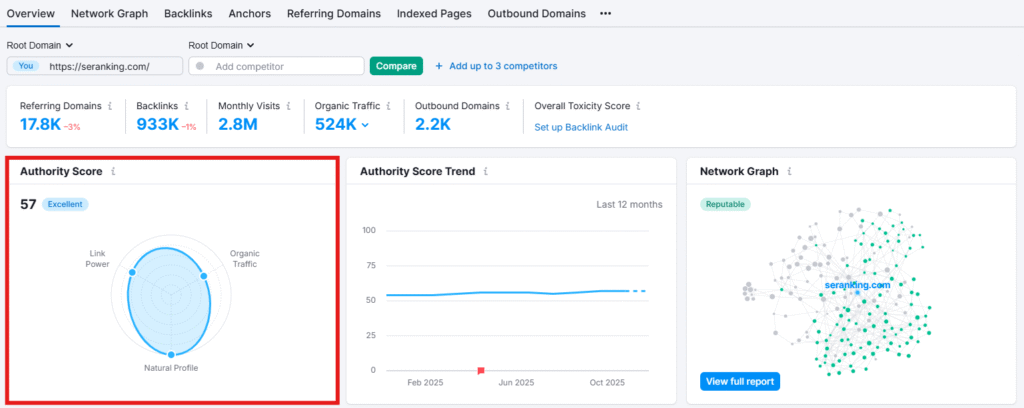Click the info icon beside Referring Domains

pyautogui.click(x=110, y=105)
